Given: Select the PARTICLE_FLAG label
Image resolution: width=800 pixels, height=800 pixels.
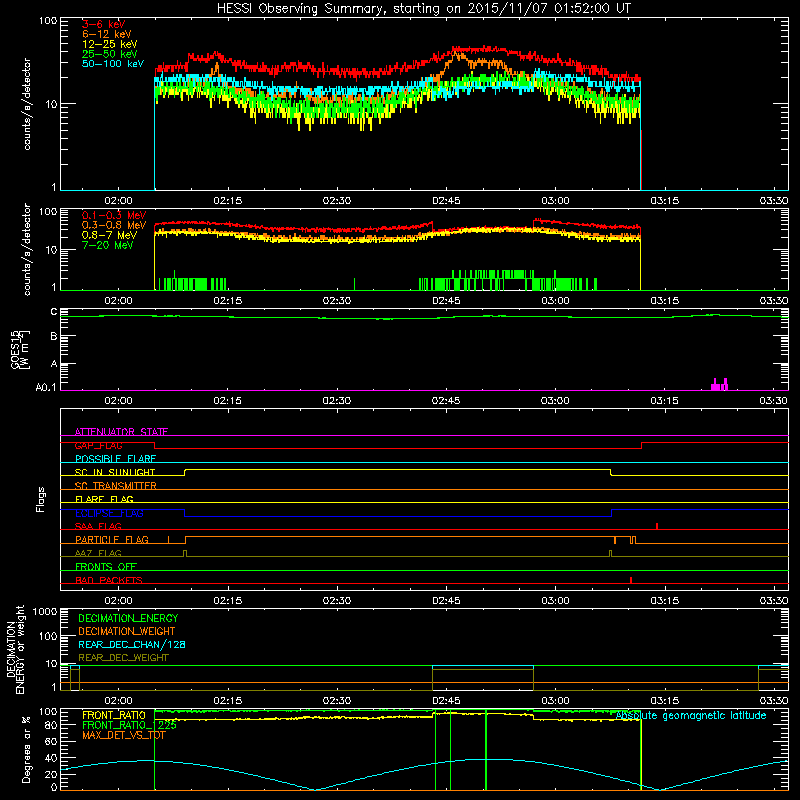Looking at the screenshot, I should pyautogui.click(x=112, y=540).
